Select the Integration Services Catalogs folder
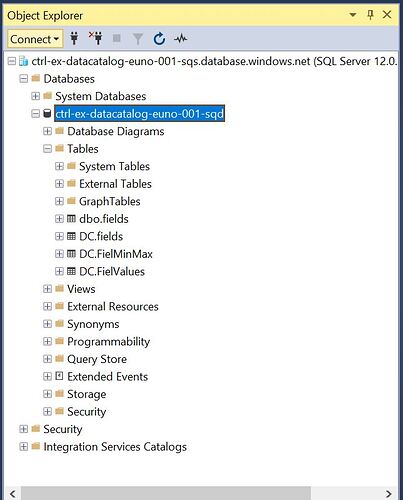Viewport: 403px width, 500px height. point(115,447)
